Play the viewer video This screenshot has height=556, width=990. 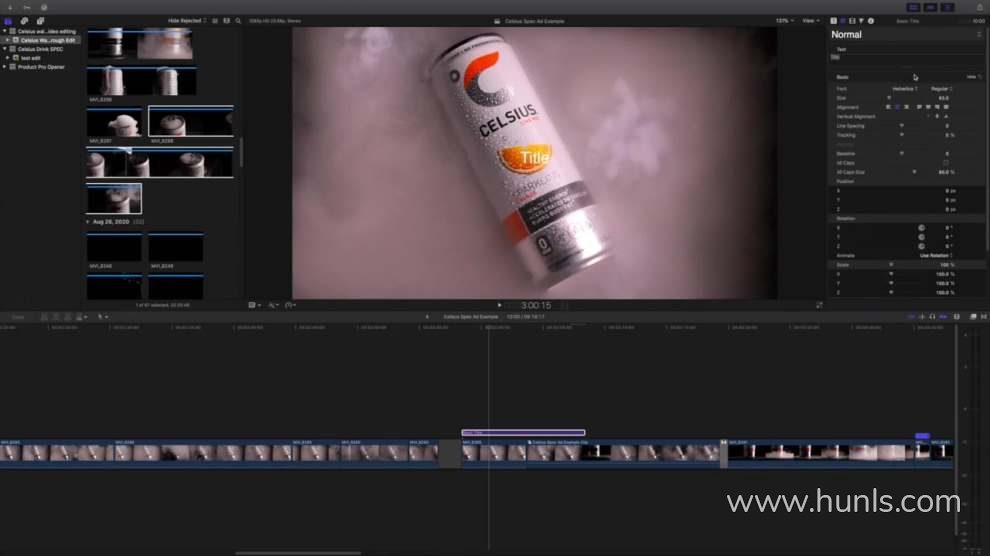499,305
